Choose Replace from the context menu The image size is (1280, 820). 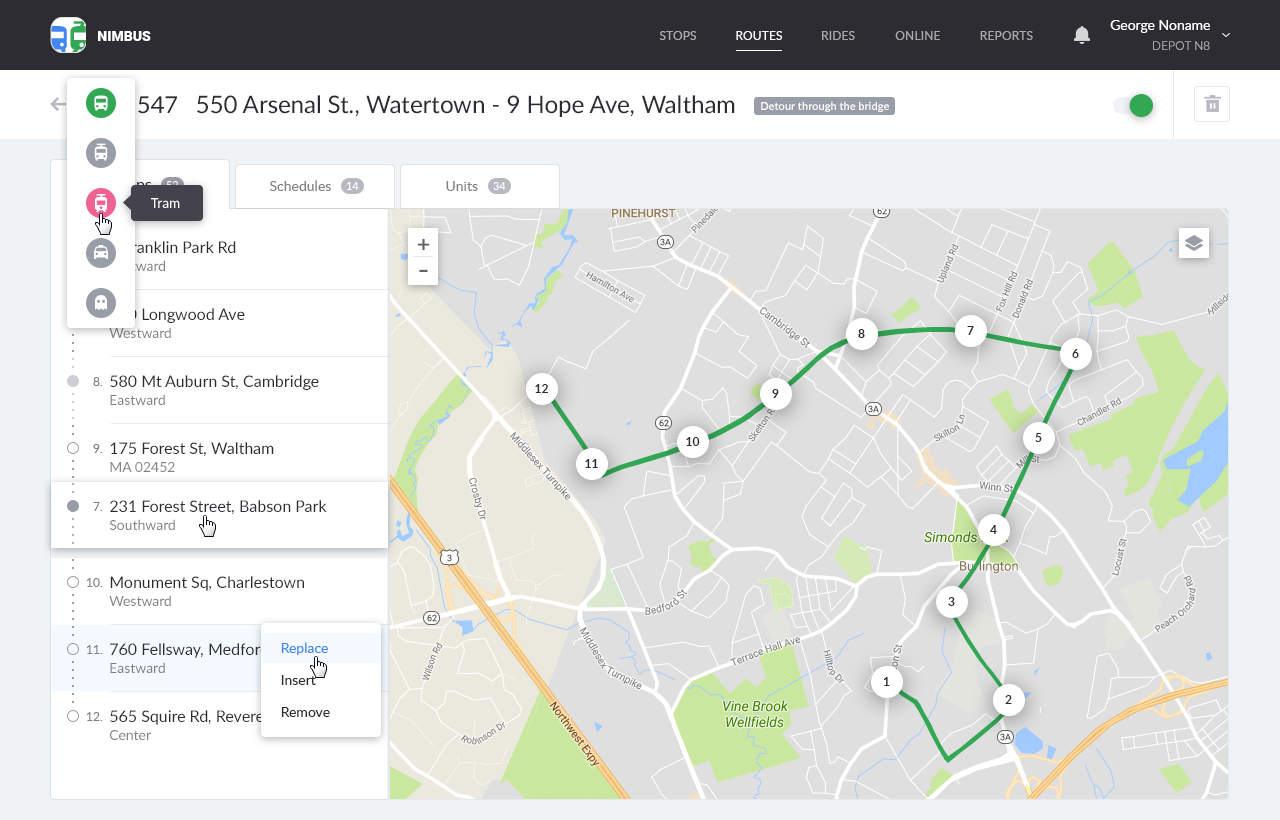pos(305,648)
